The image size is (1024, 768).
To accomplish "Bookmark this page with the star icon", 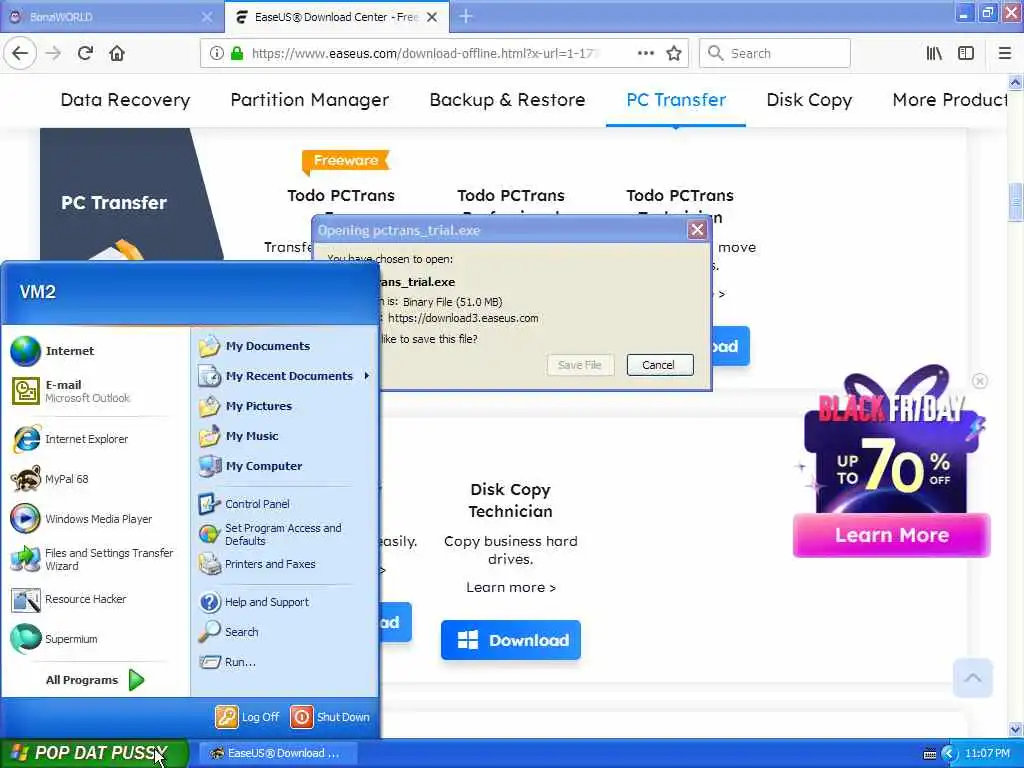I will [x=674, y=54].
